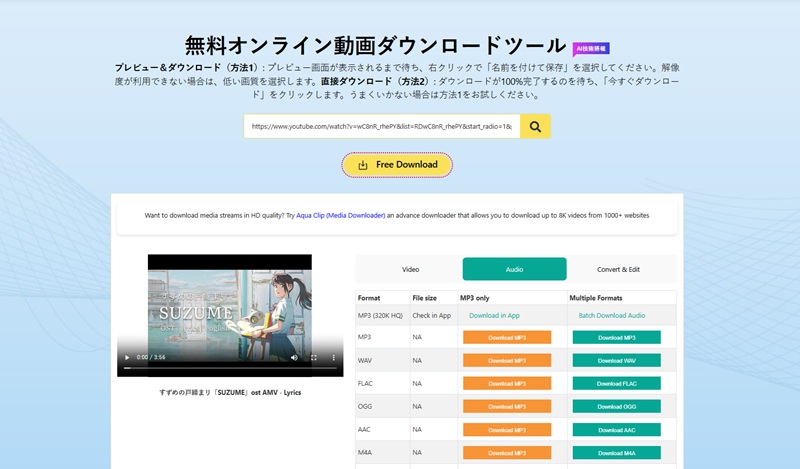Screen dimensions: 800x469
Task: Click the video progress seek bar
Action: coord(230,368)
